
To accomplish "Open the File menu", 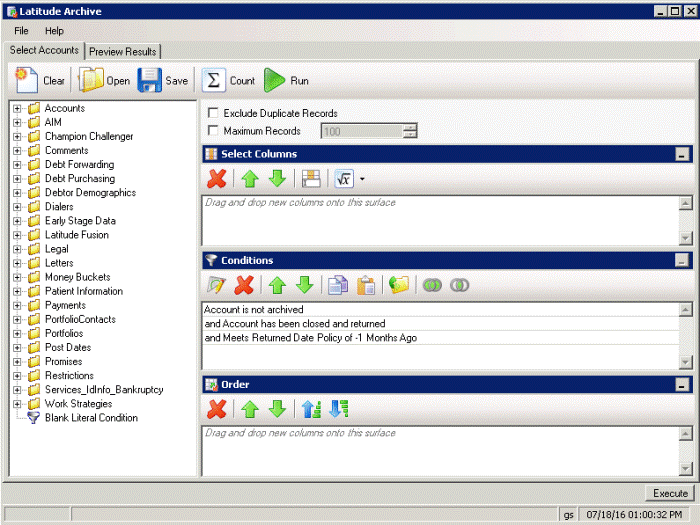I will [x=21, y=31].
